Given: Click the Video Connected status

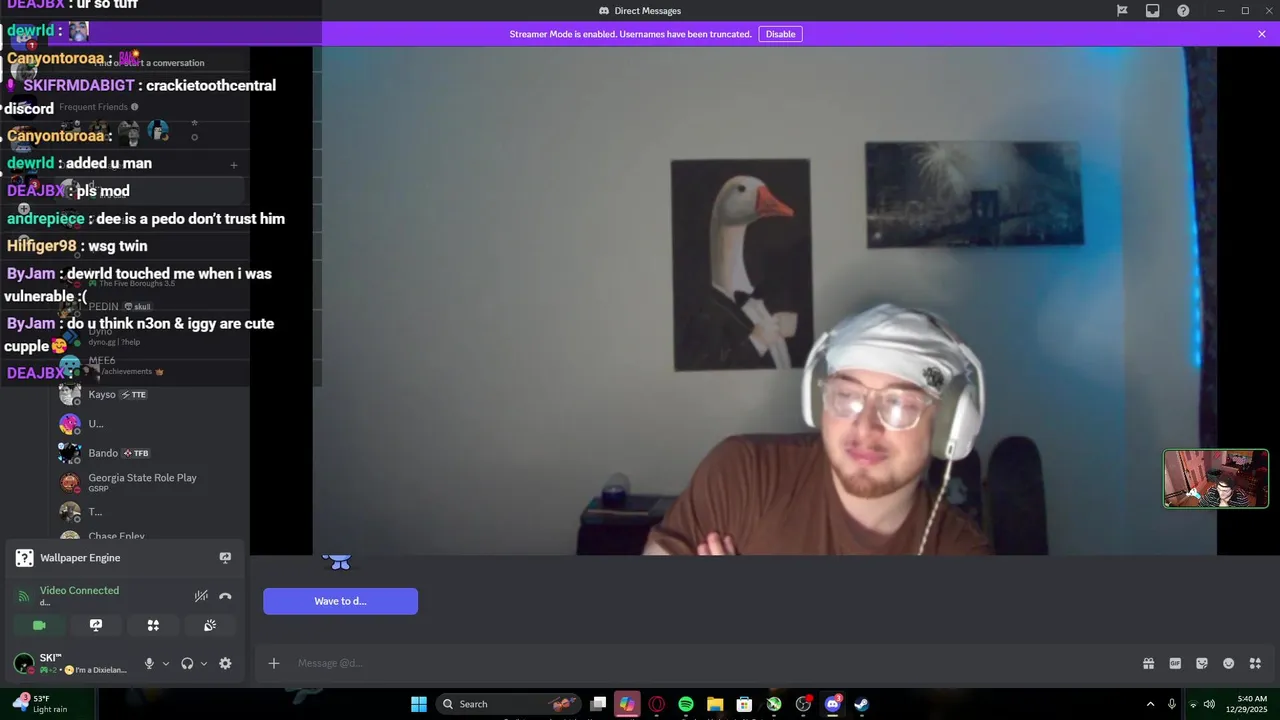Looking at the screenshot, I should click(x=79, y=590).
